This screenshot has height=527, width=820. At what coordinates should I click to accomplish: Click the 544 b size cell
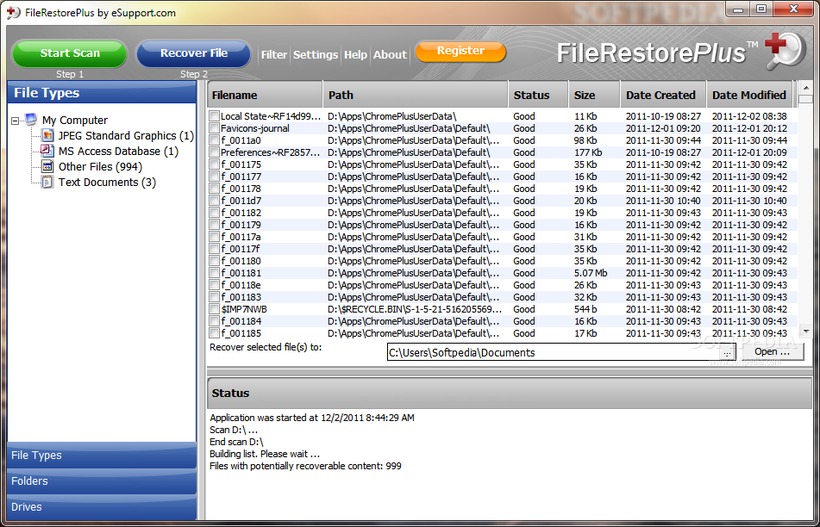point(585,309)
